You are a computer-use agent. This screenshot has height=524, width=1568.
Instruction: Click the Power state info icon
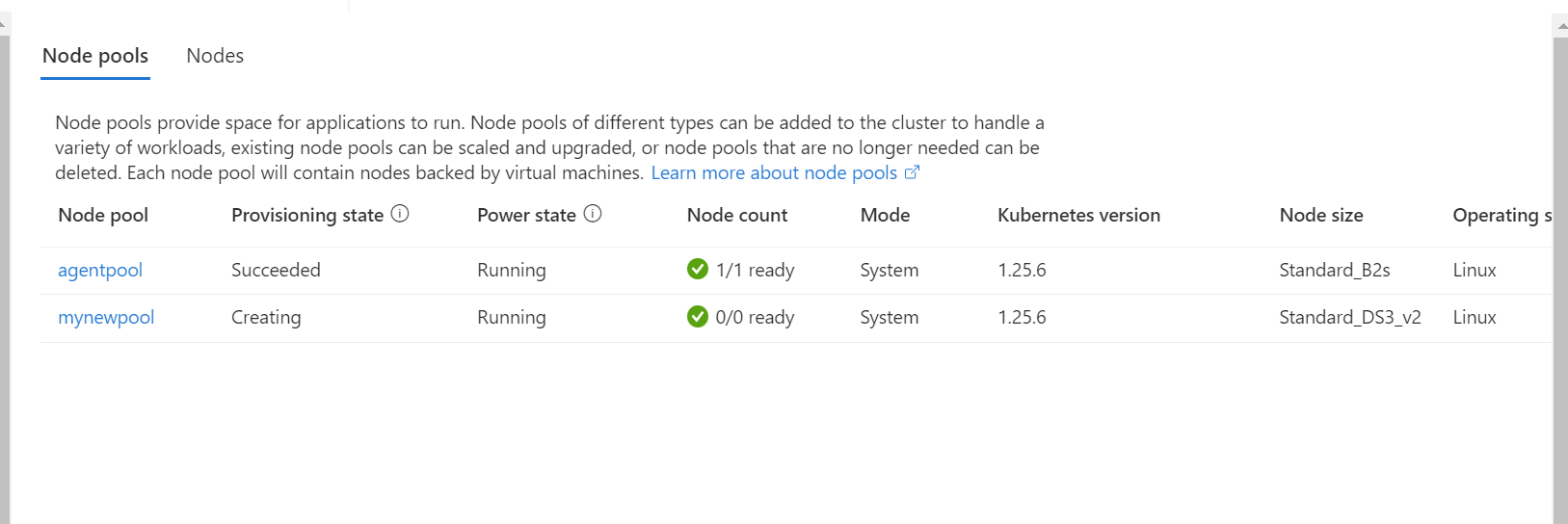tap(593, 214)
